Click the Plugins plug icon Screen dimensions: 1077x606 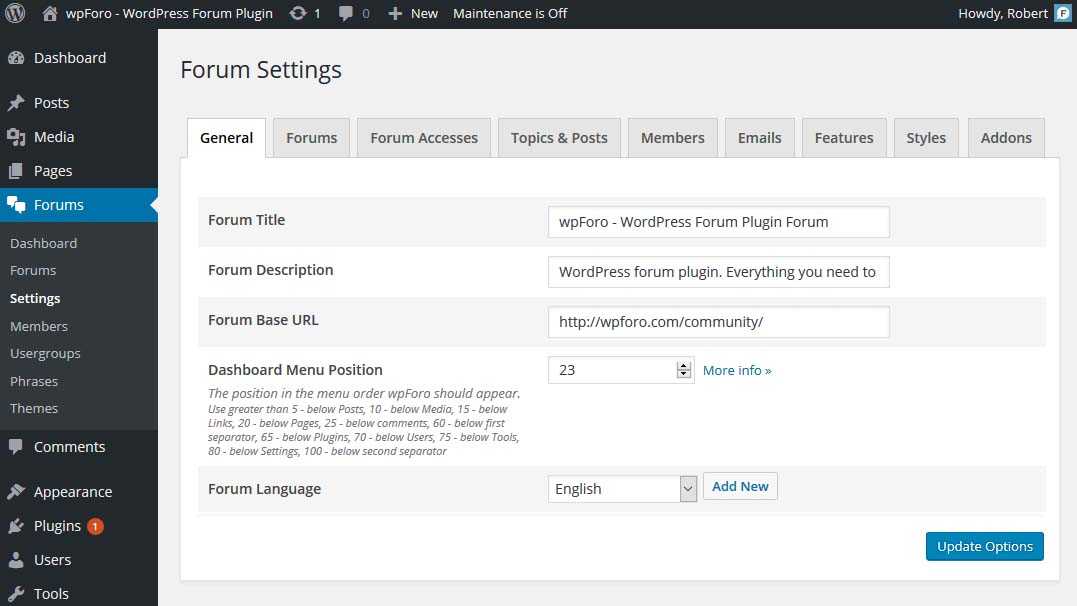coord(16,526)
